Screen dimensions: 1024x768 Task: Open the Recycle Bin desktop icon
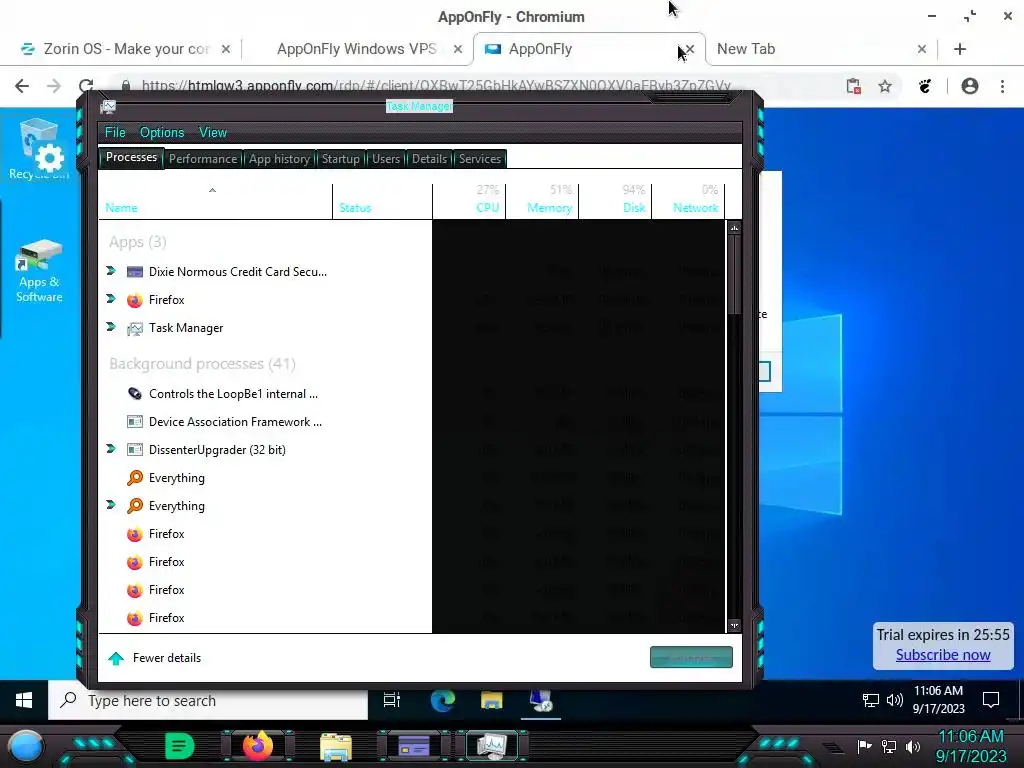click(x=39, y=150)
